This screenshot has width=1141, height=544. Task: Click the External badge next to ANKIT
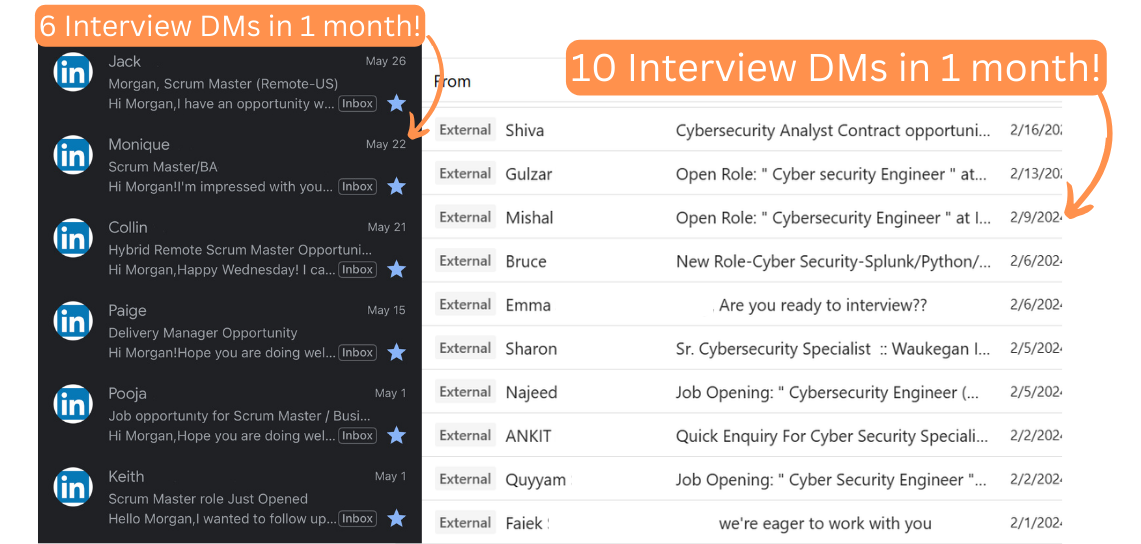click(x=465, y=436)
